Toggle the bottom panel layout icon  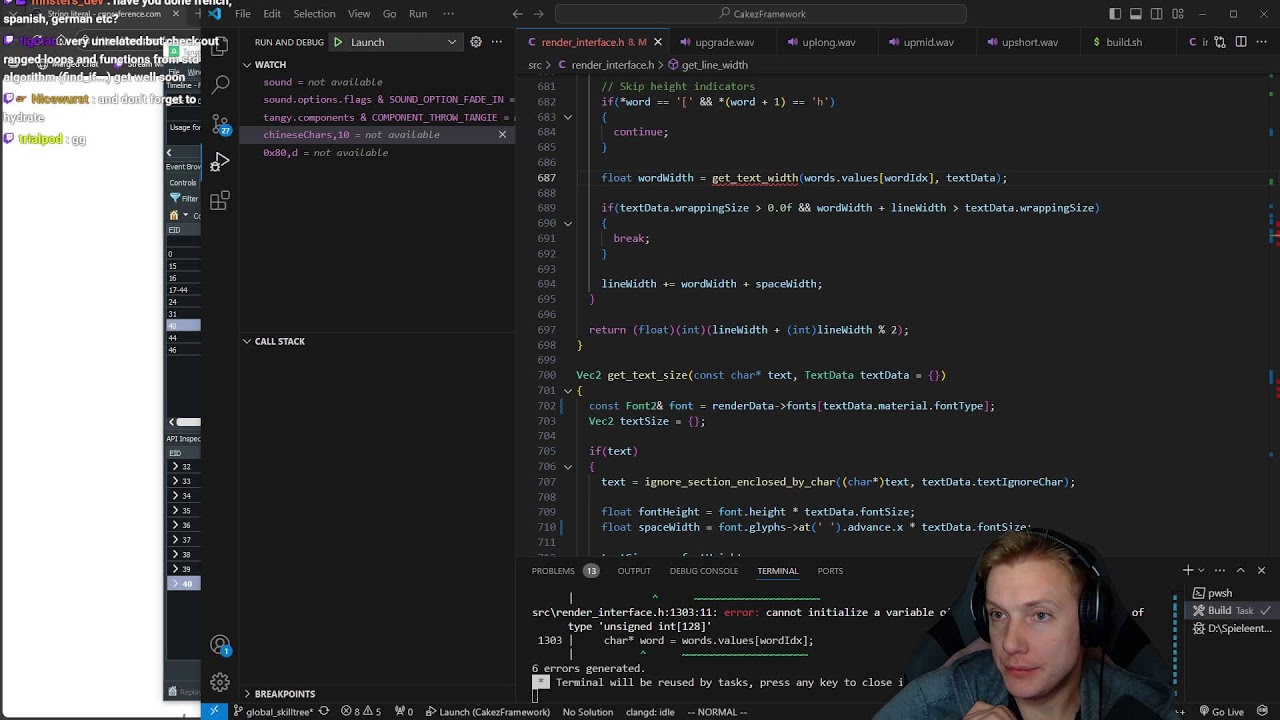coord(1136,14)
